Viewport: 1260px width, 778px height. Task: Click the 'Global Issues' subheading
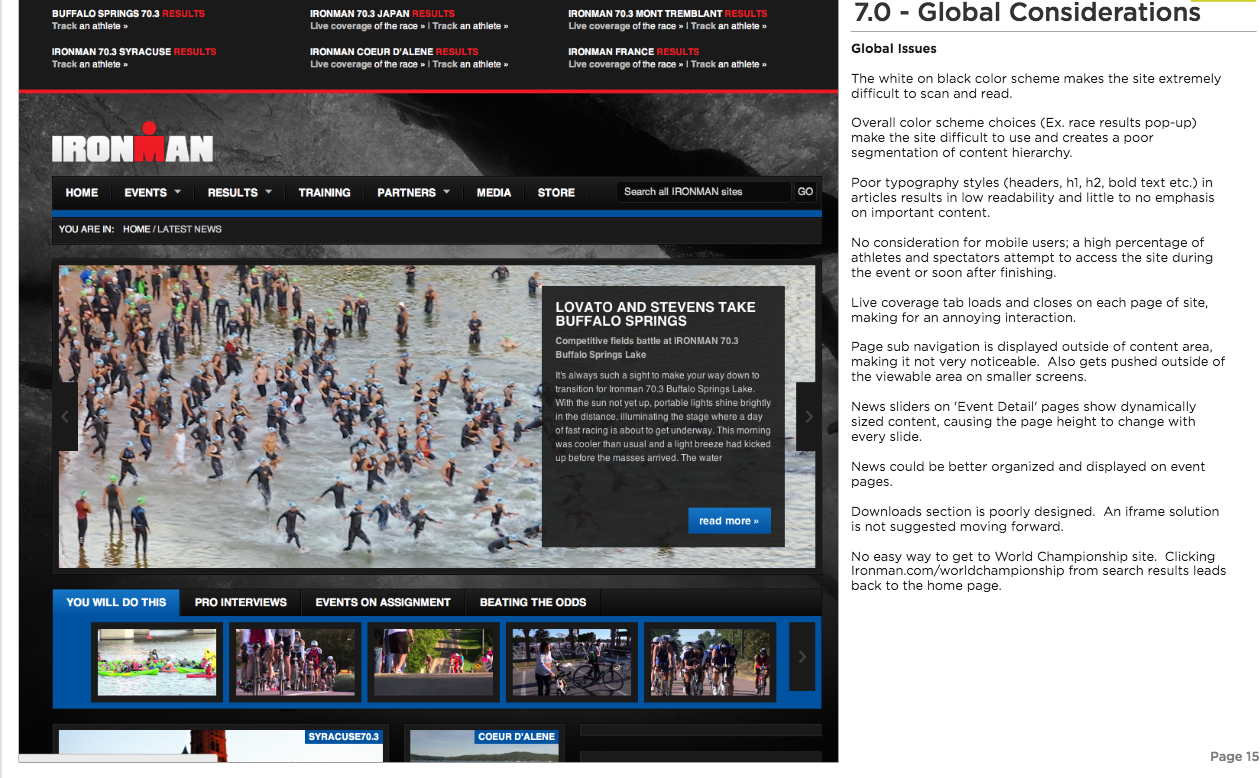coord(894,49)
